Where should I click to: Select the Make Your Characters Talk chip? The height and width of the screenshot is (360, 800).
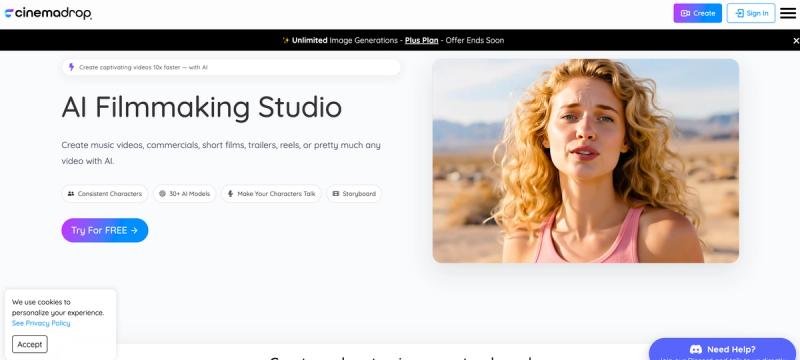tap(271, 194)
